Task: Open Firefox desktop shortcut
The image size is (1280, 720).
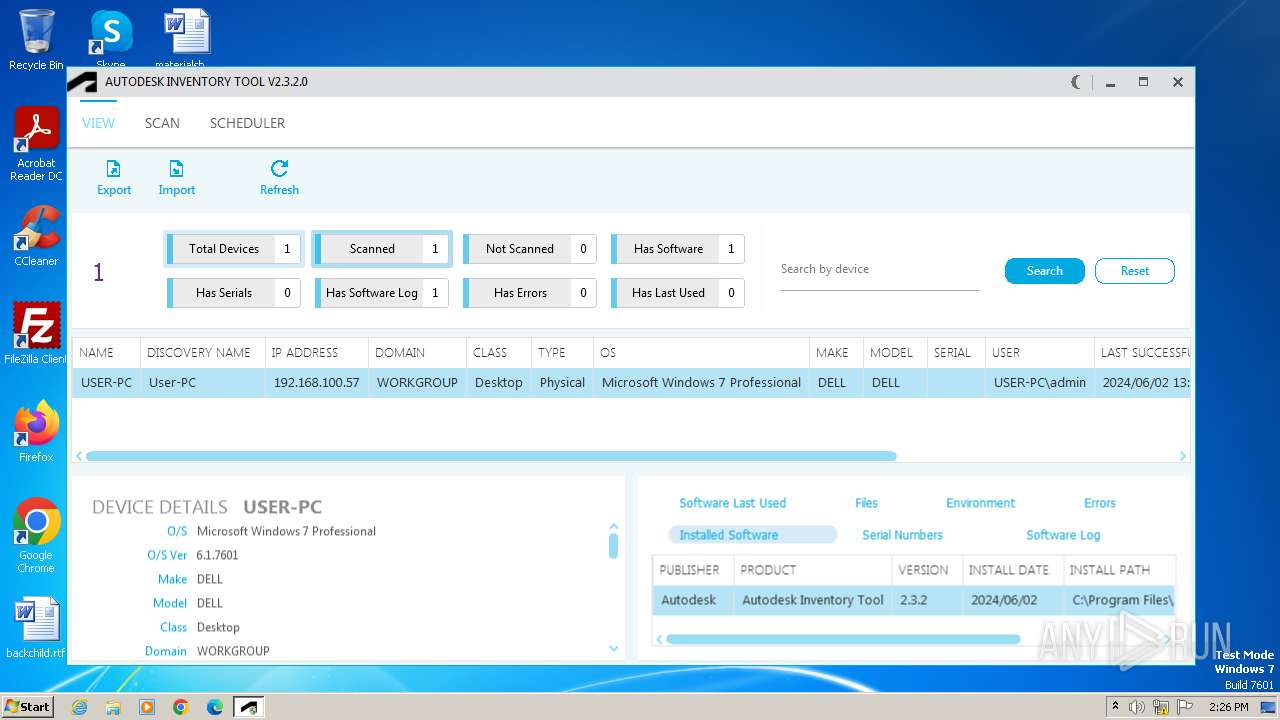Action: pos(36,431)
